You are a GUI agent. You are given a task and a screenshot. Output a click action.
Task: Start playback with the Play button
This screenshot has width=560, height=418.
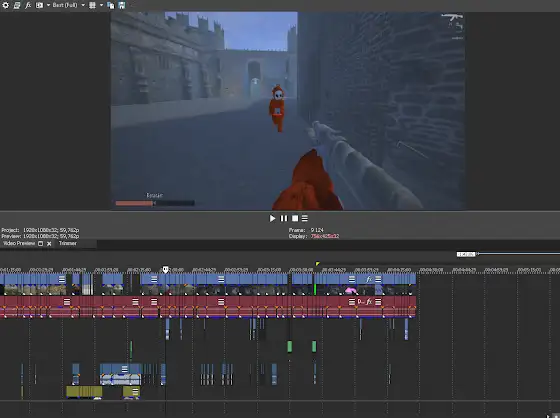click(x=272, y=218)
